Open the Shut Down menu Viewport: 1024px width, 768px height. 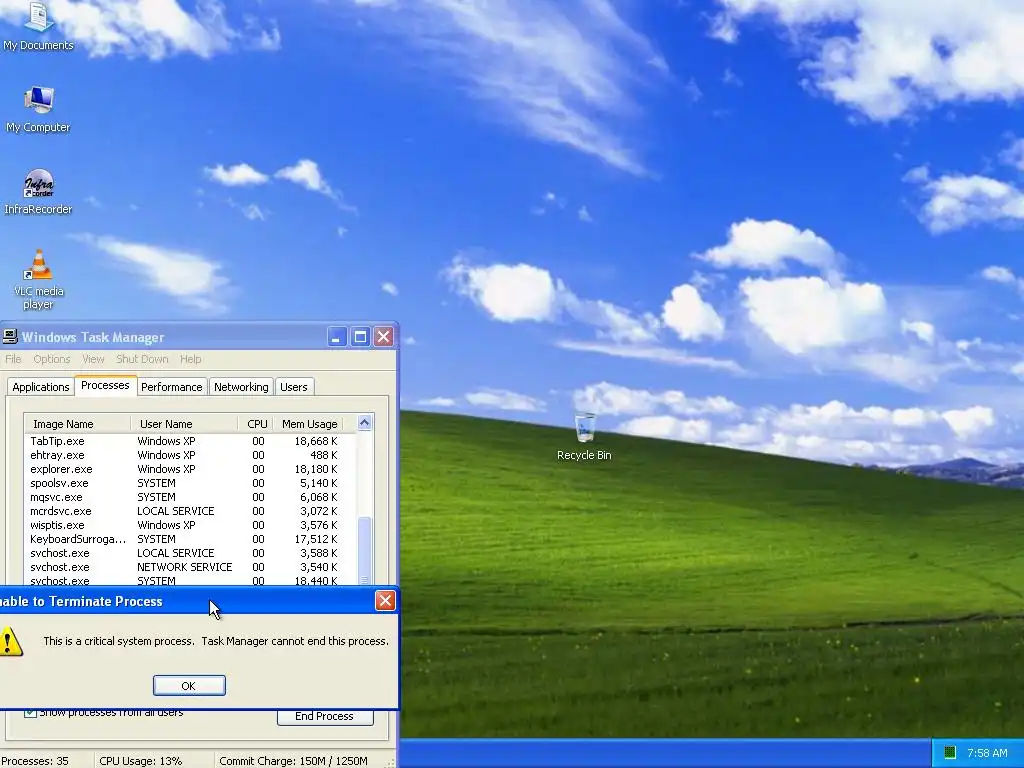click(142, 359)
